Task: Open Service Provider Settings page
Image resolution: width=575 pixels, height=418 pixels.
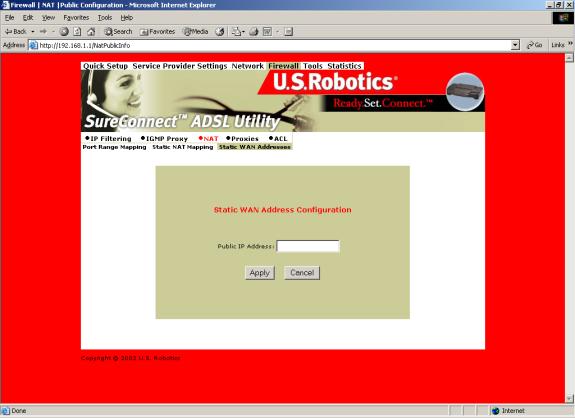Action: click(x=180, y=66)
